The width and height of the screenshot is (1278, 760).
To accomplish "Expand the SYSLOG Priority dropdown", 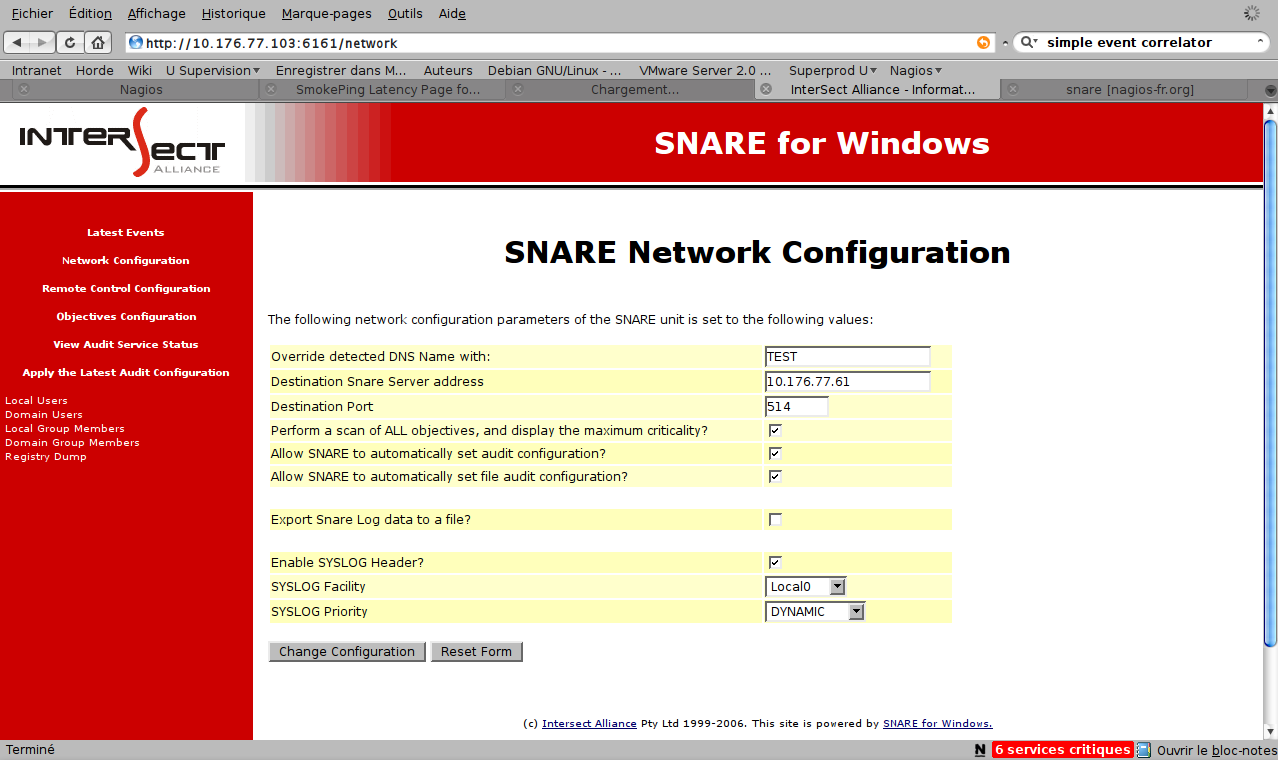I will coord(815,611).
